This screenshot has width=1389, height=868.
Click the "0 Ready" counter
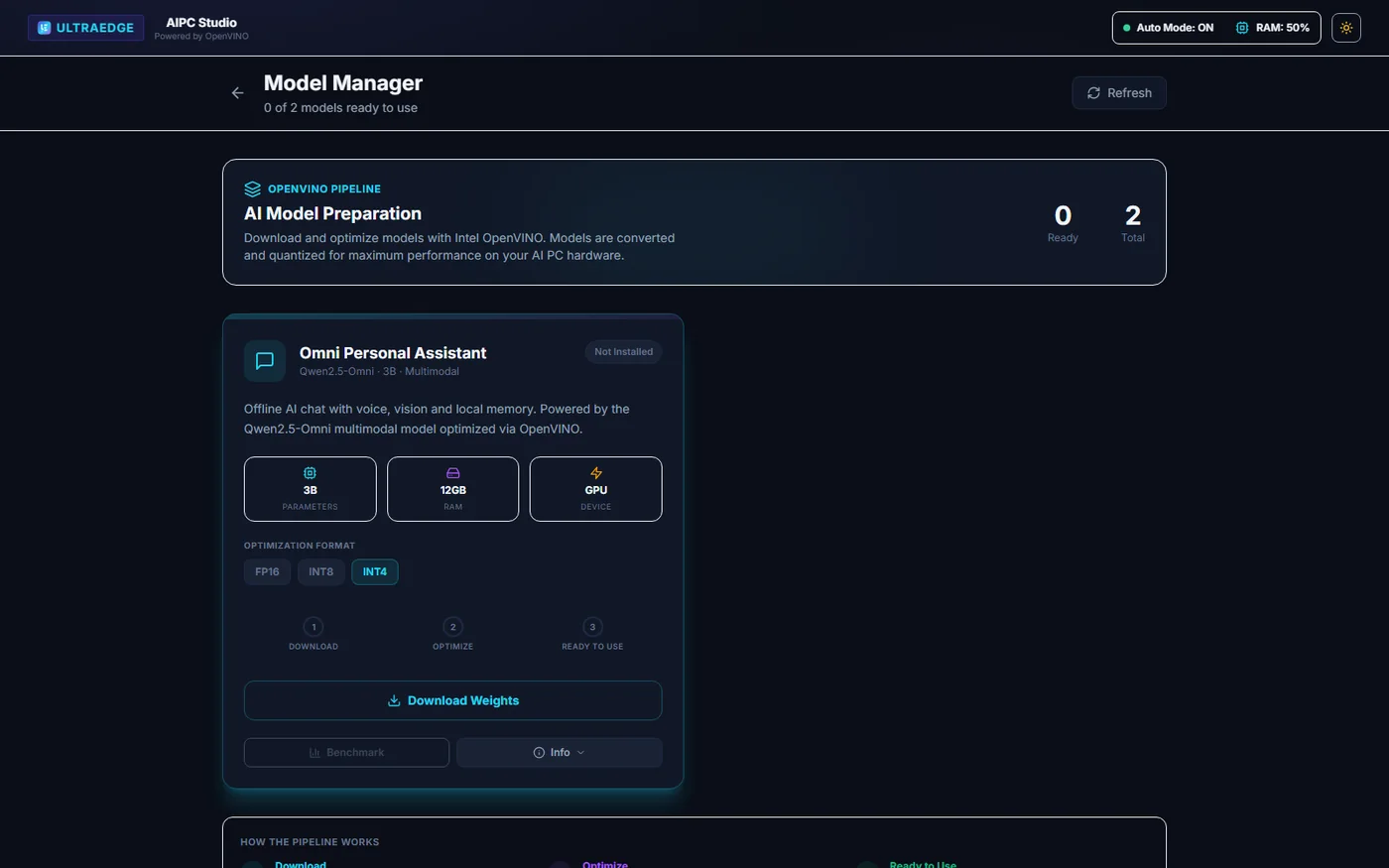pyautogui.click(x=1063, y=222)
